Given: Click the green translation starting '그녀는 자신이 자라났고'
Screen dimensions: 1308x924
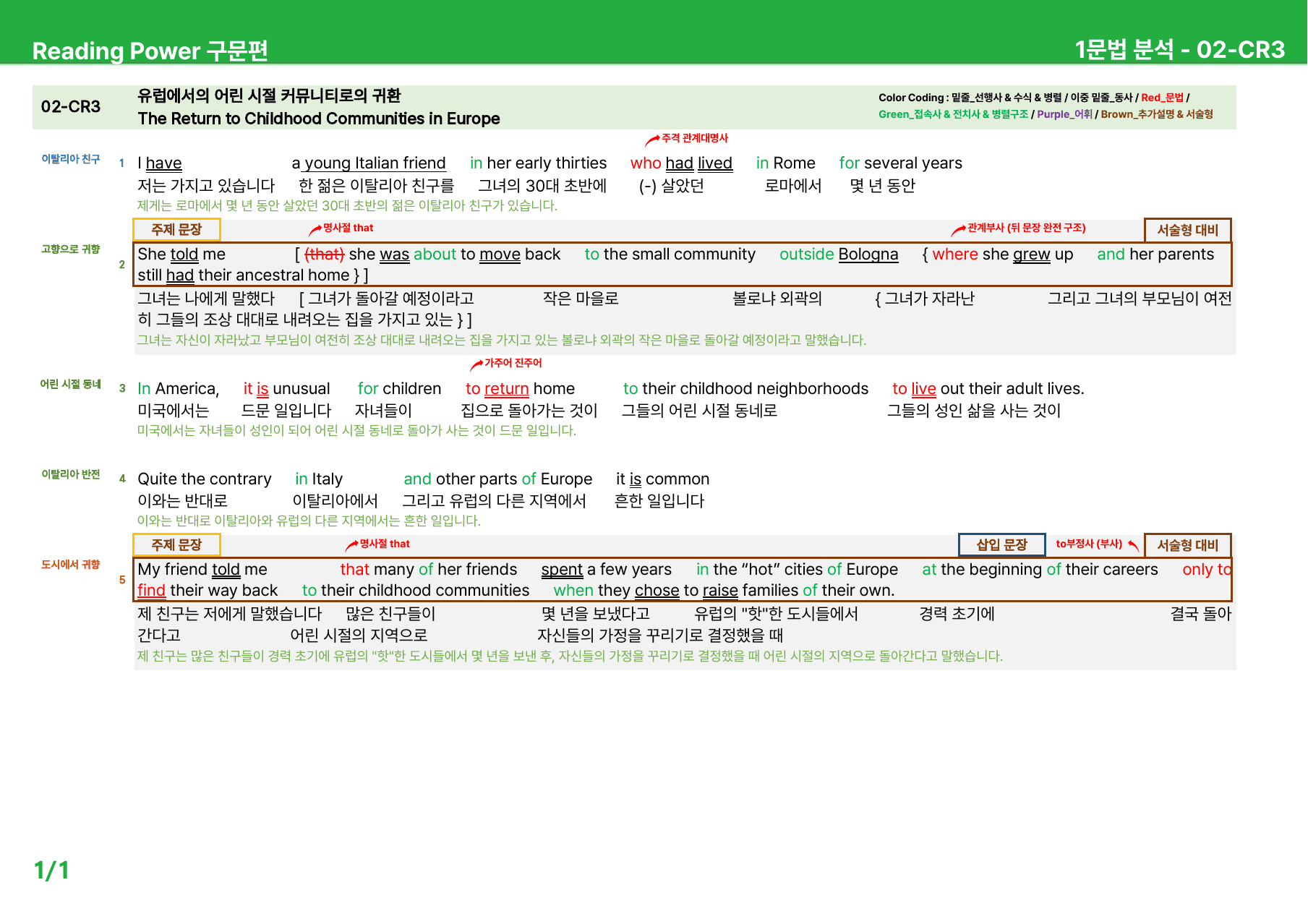Looking at the screenshot, I should [502, 341].
